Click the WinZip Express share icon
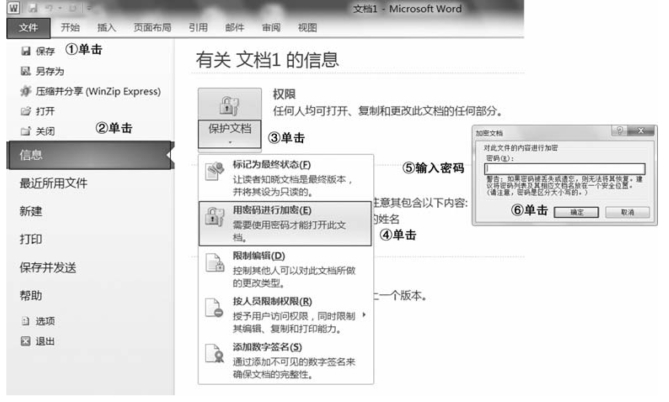This screenshot has width=669, height=402. (x=26, y=91)
